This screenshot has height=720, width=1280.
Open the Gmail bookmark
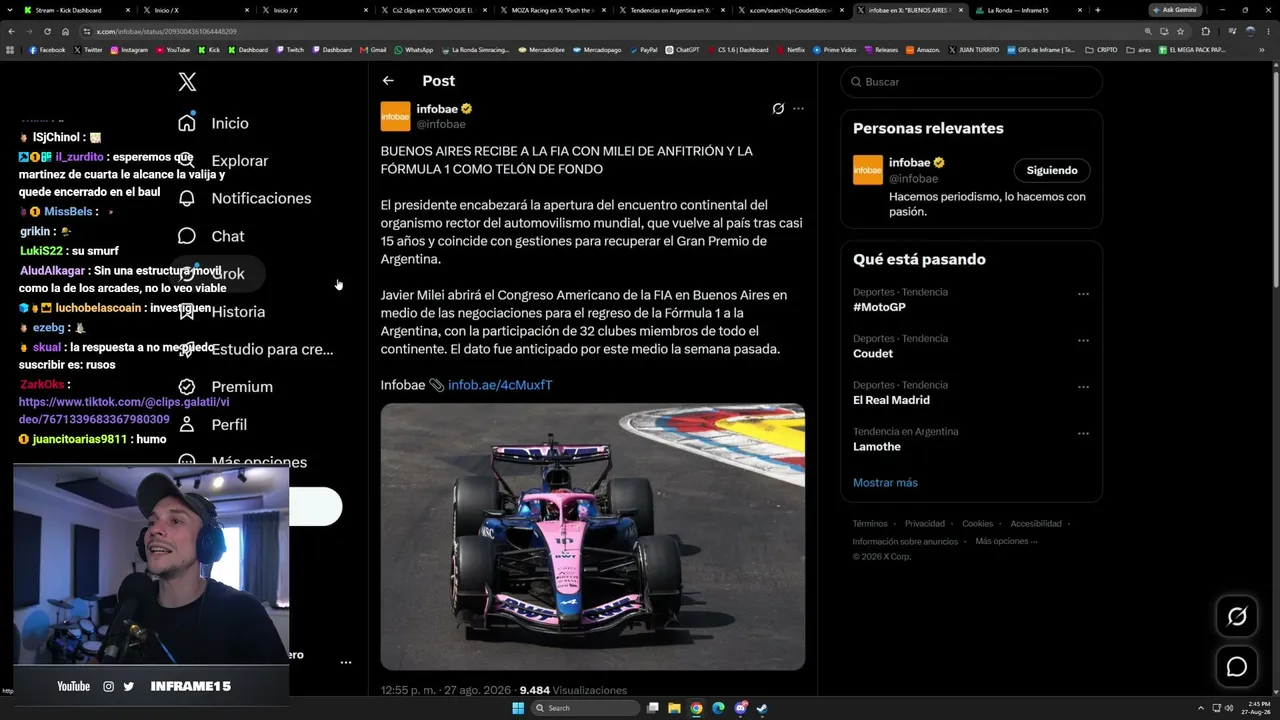[373, 49]
